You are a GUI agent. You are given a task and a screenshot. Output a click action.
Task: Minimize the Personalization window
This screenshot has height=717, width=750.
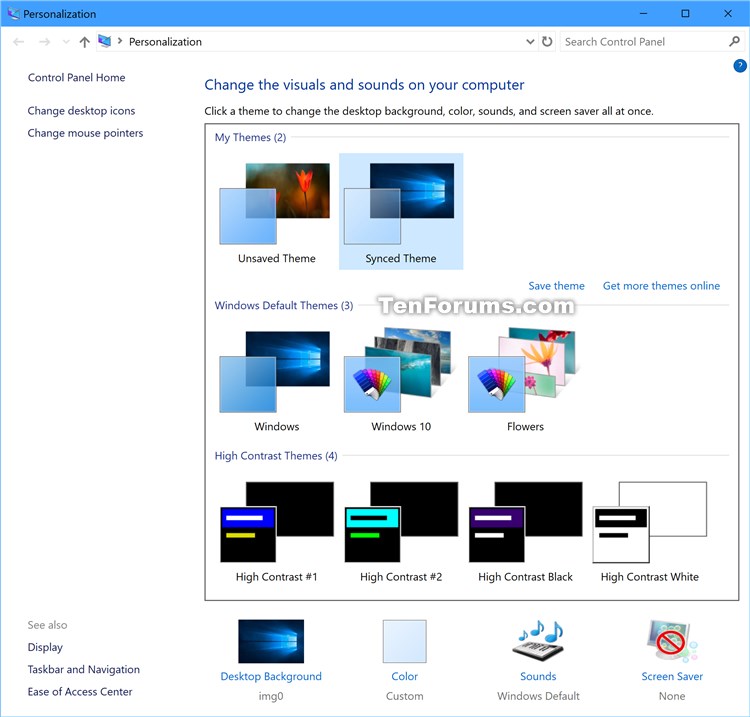[x=643, y=13]
